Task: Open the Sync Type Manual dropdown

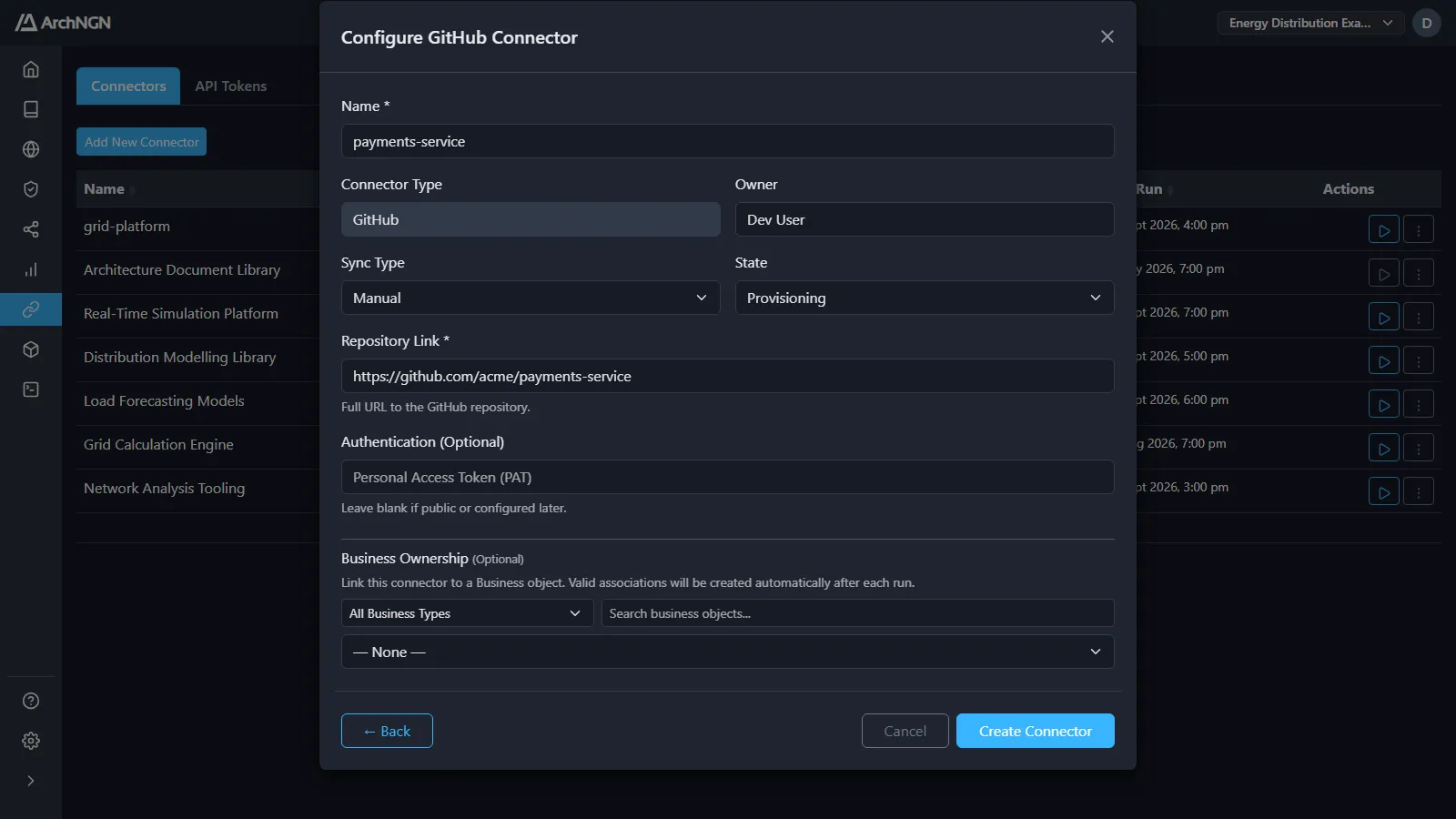Action: [531, 298]
